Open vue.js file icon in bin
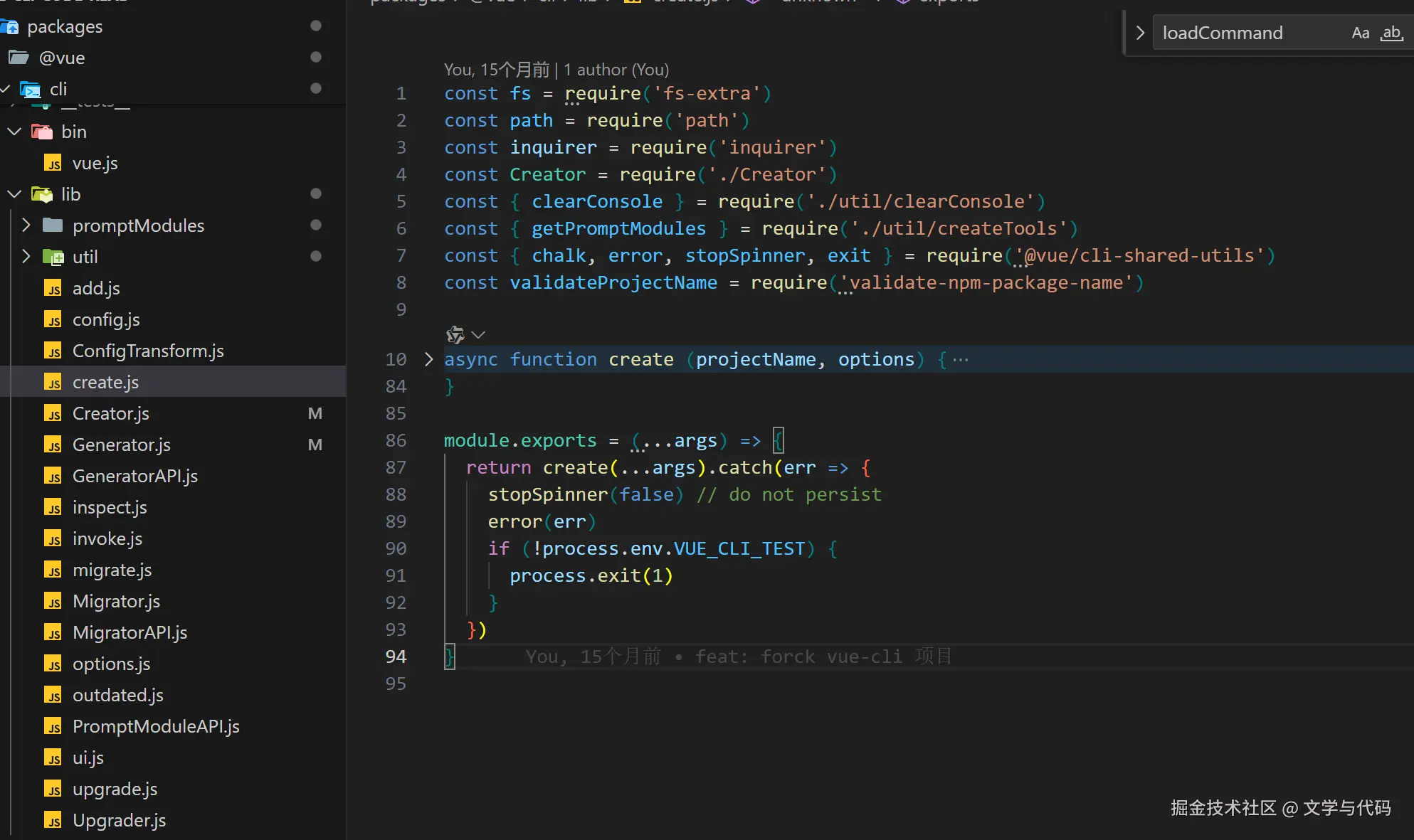 click(x=53, y=164)
